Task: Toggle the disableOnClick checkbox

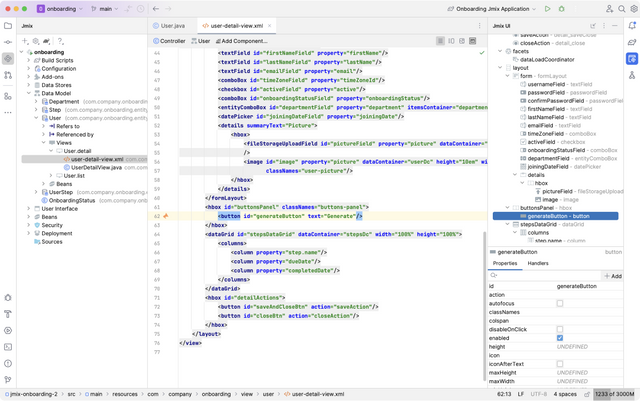Action: 559,329
